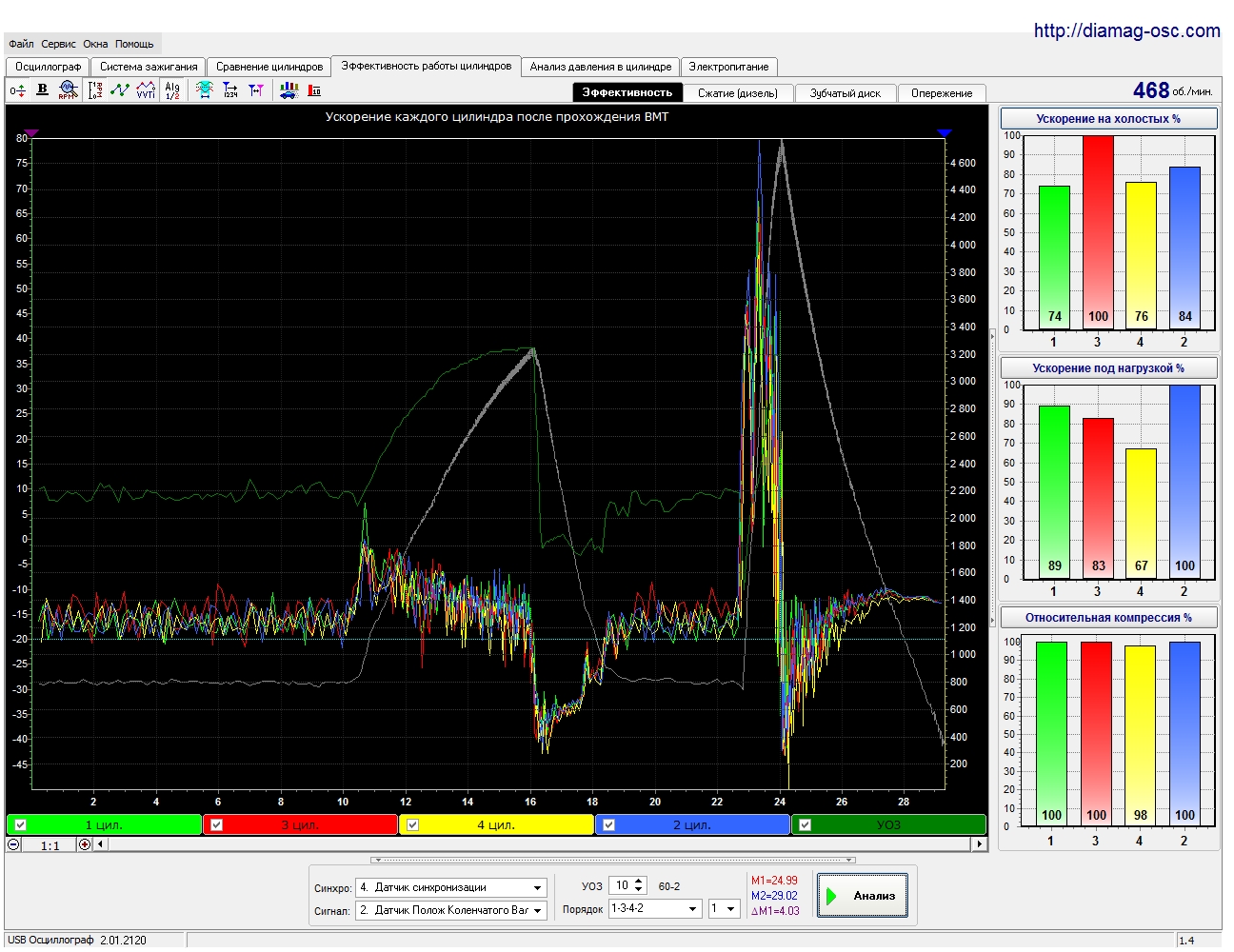Open the Файл menu
1234x952 pixels.
click(21, 44)
